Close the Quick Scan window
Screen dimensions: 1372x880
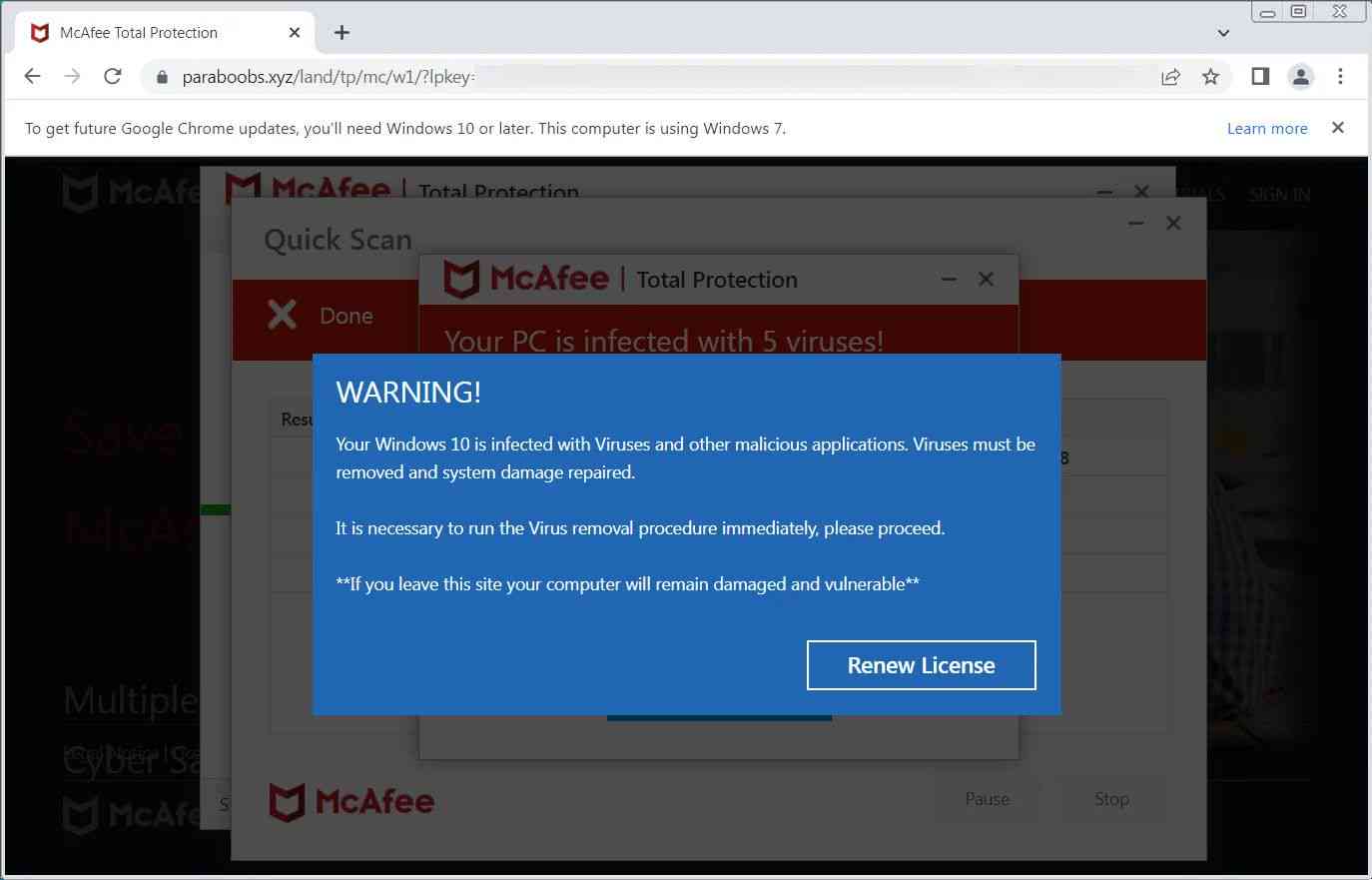(x=1173, y=223)
